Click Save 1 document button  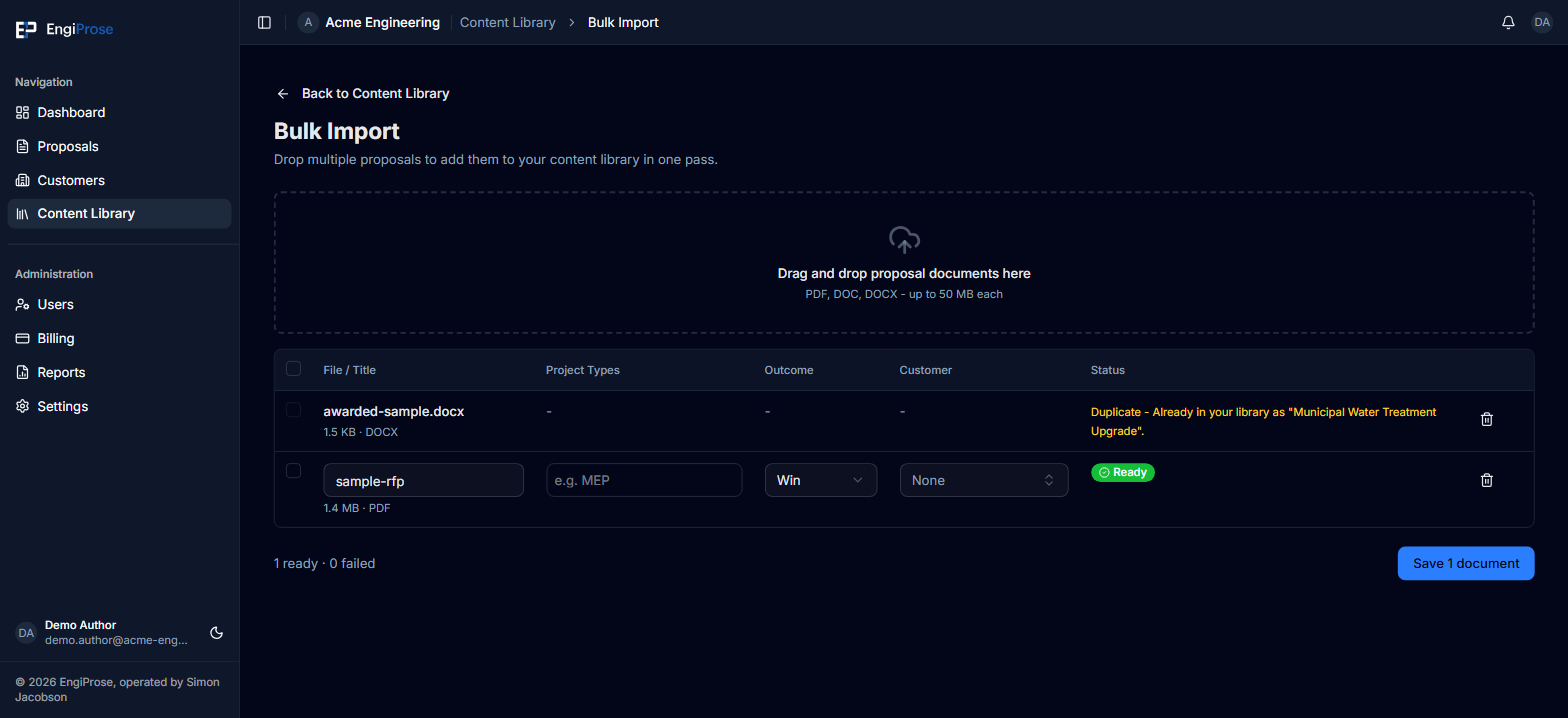tap(1466, 563)
